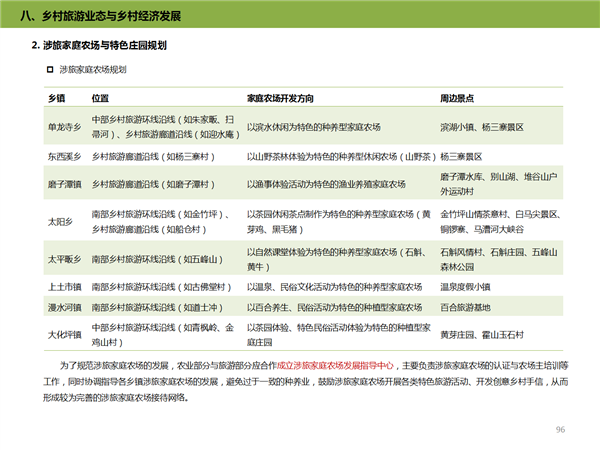Click the red text 成立涉旅家庭农场发展指导中心

pyautogui.click(x=333, y=367)
